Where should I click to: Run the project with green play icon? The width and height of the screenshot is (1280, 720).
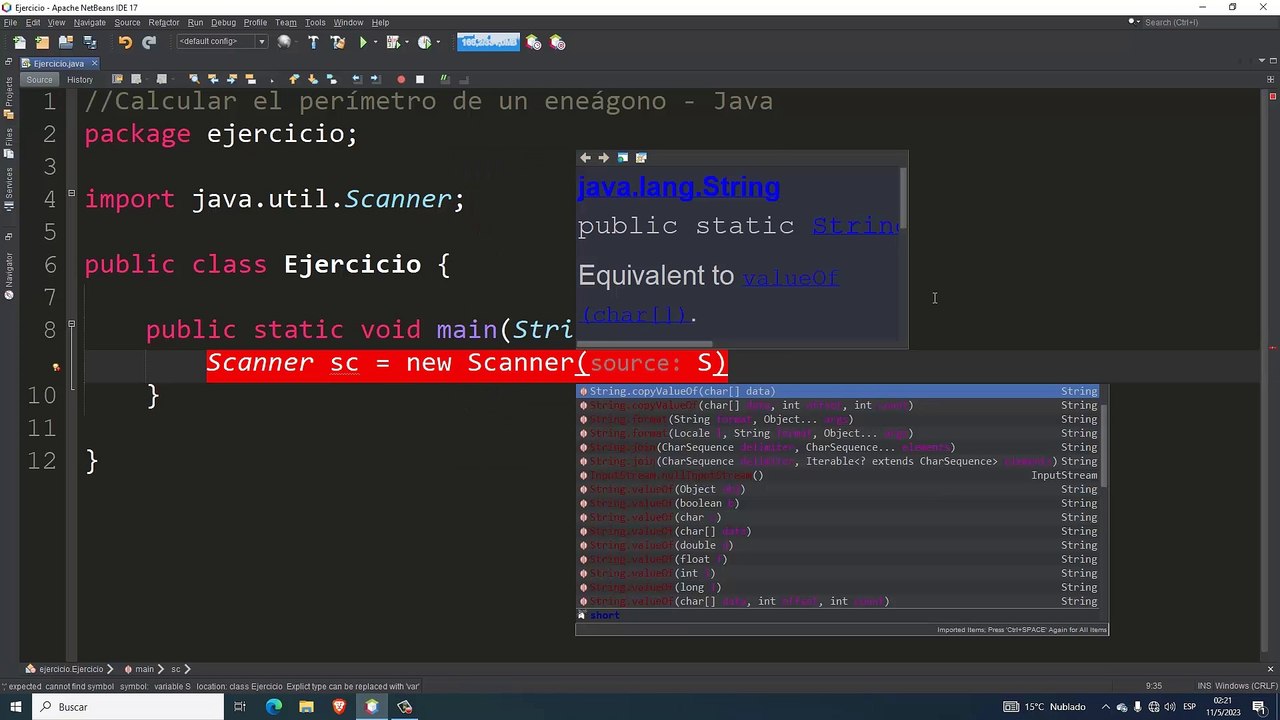363,42
